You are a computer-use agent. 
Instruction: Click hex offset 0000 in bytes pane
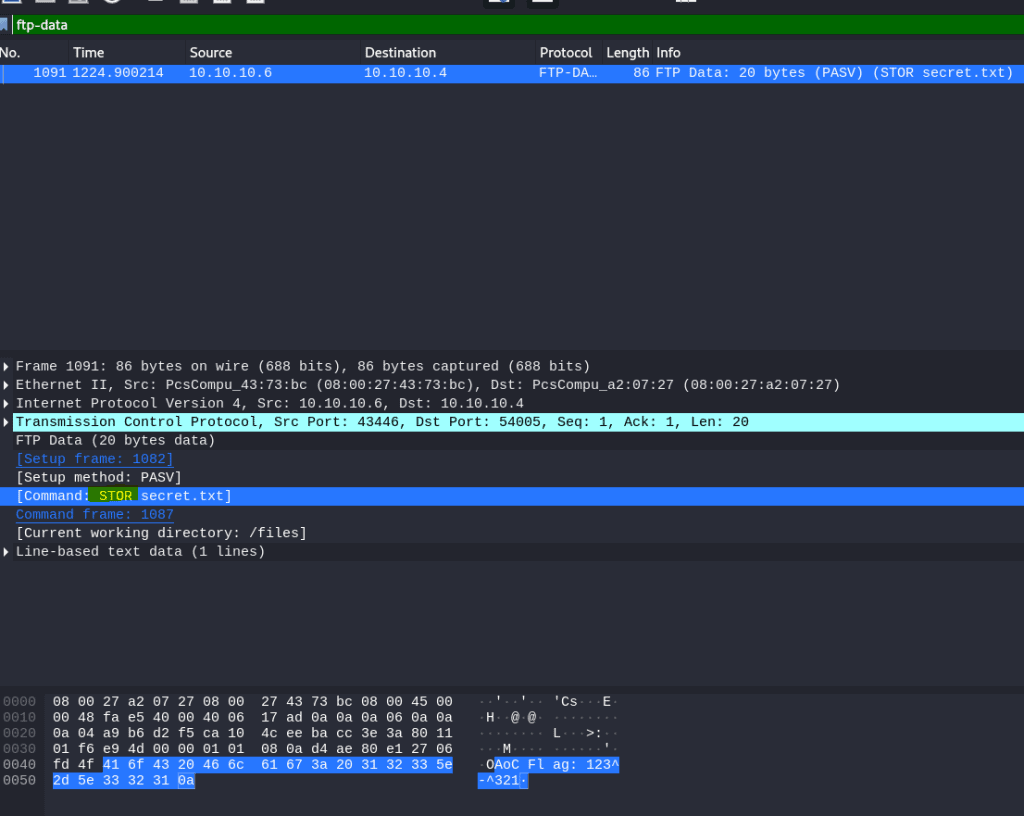20,702
